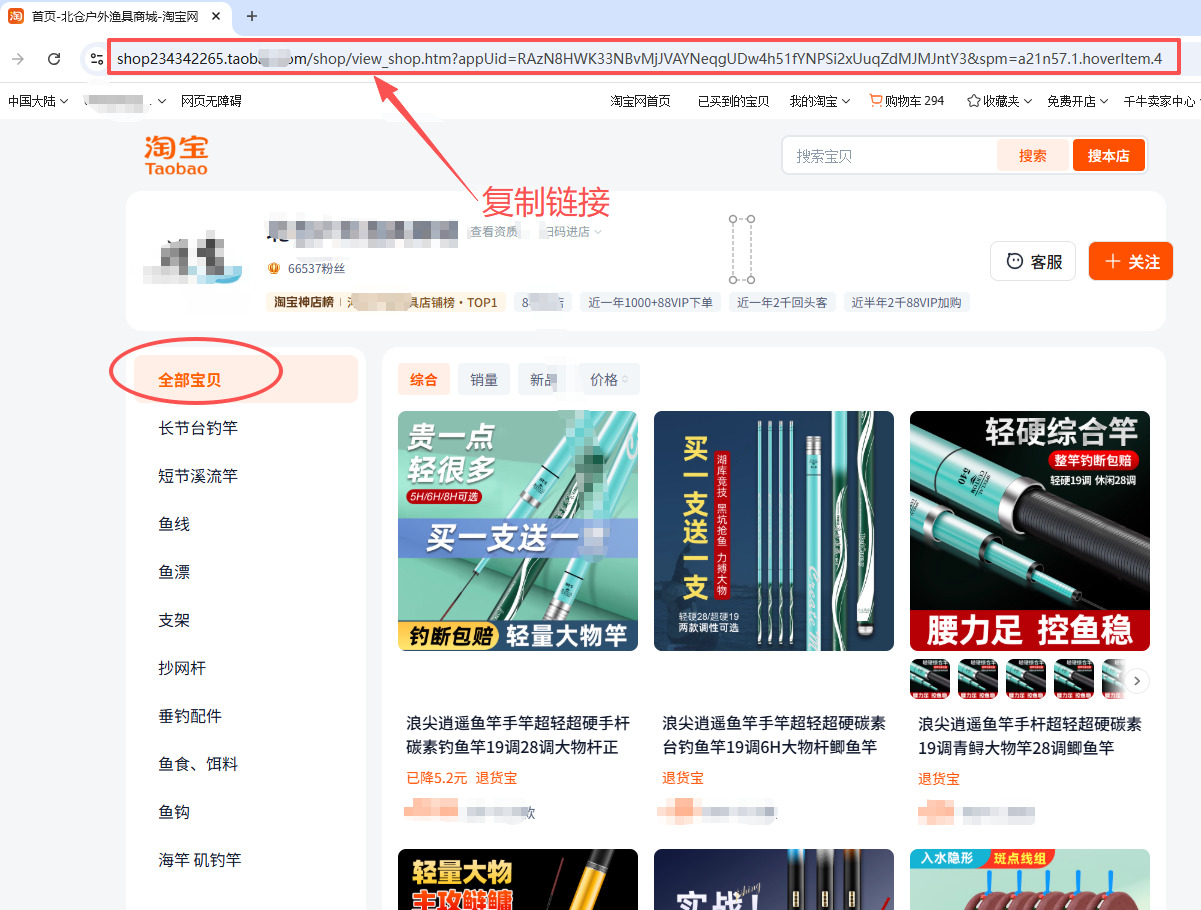Select the shop URL in address bar
The image size is (1201, 910).
(x=639, y=59)
